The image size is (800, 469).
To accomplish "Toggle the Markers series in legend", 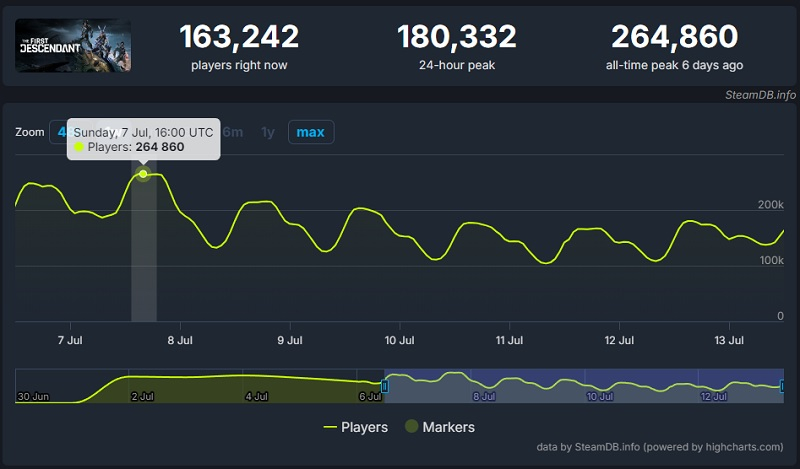I will pyautogui.click(x=440, y=427).
